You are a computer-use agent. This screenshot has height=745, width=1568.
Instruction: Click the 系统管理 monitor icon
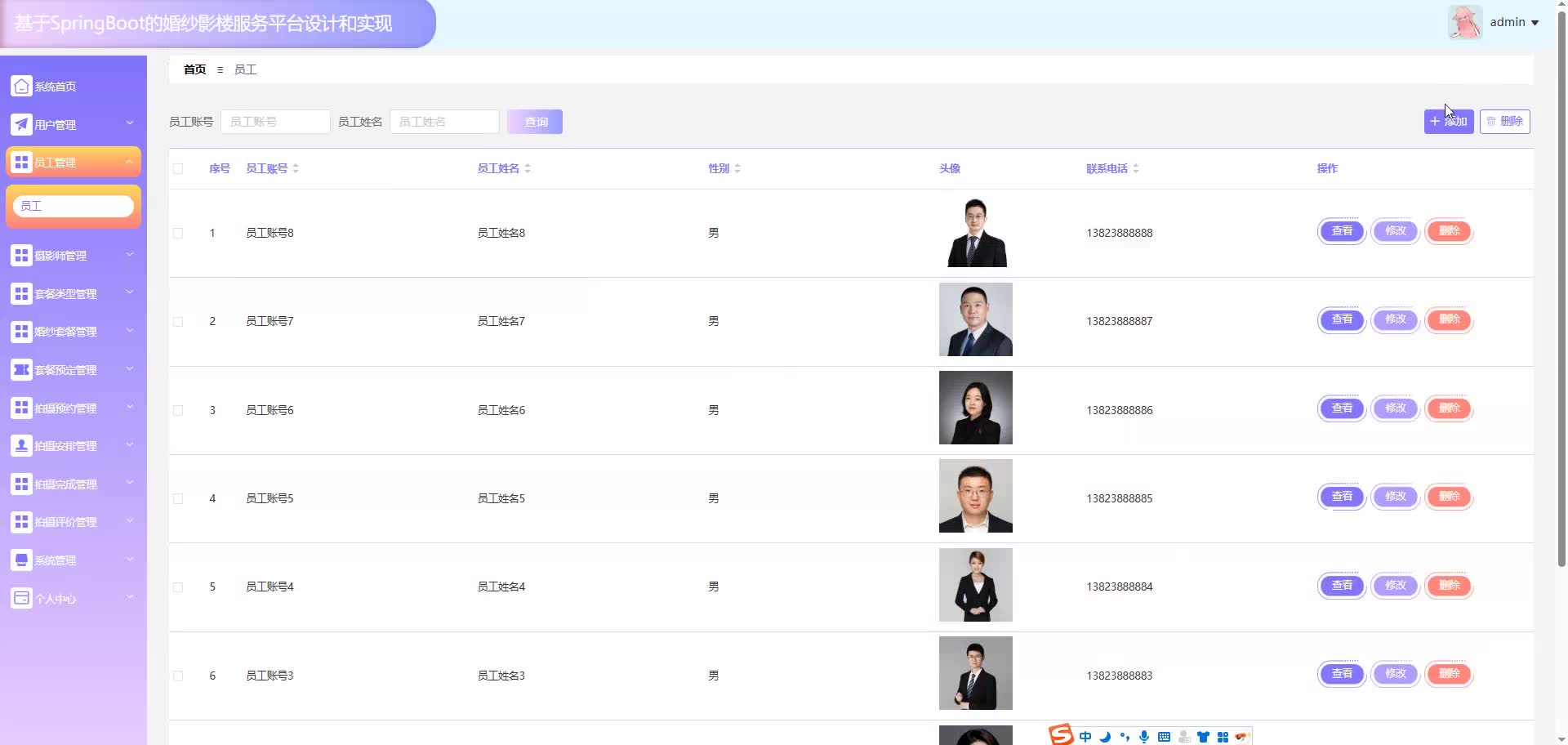pyautogui.click(x=21, y=560)
